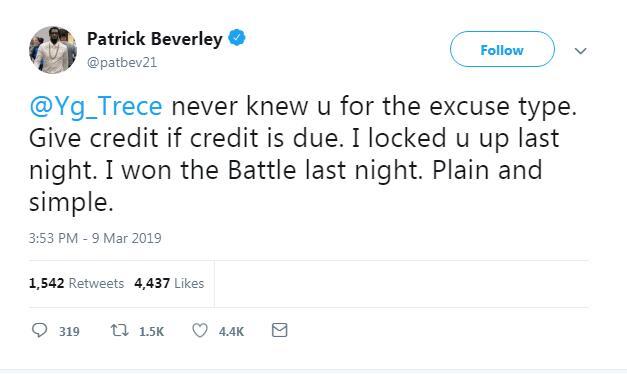Click the @patbev21 handle
This screenshot has width=627, height=374.
(122, 63)
